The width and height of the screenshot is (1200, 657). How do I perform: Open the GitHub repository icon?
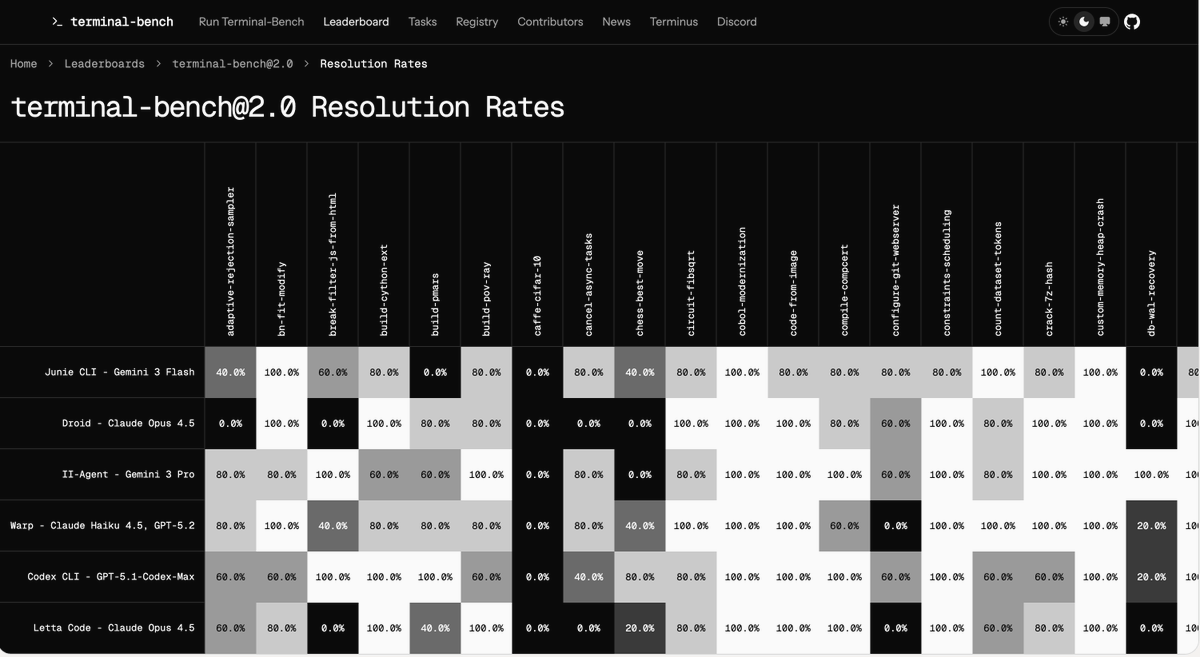pyautogui.click(x=1131, y=21)
